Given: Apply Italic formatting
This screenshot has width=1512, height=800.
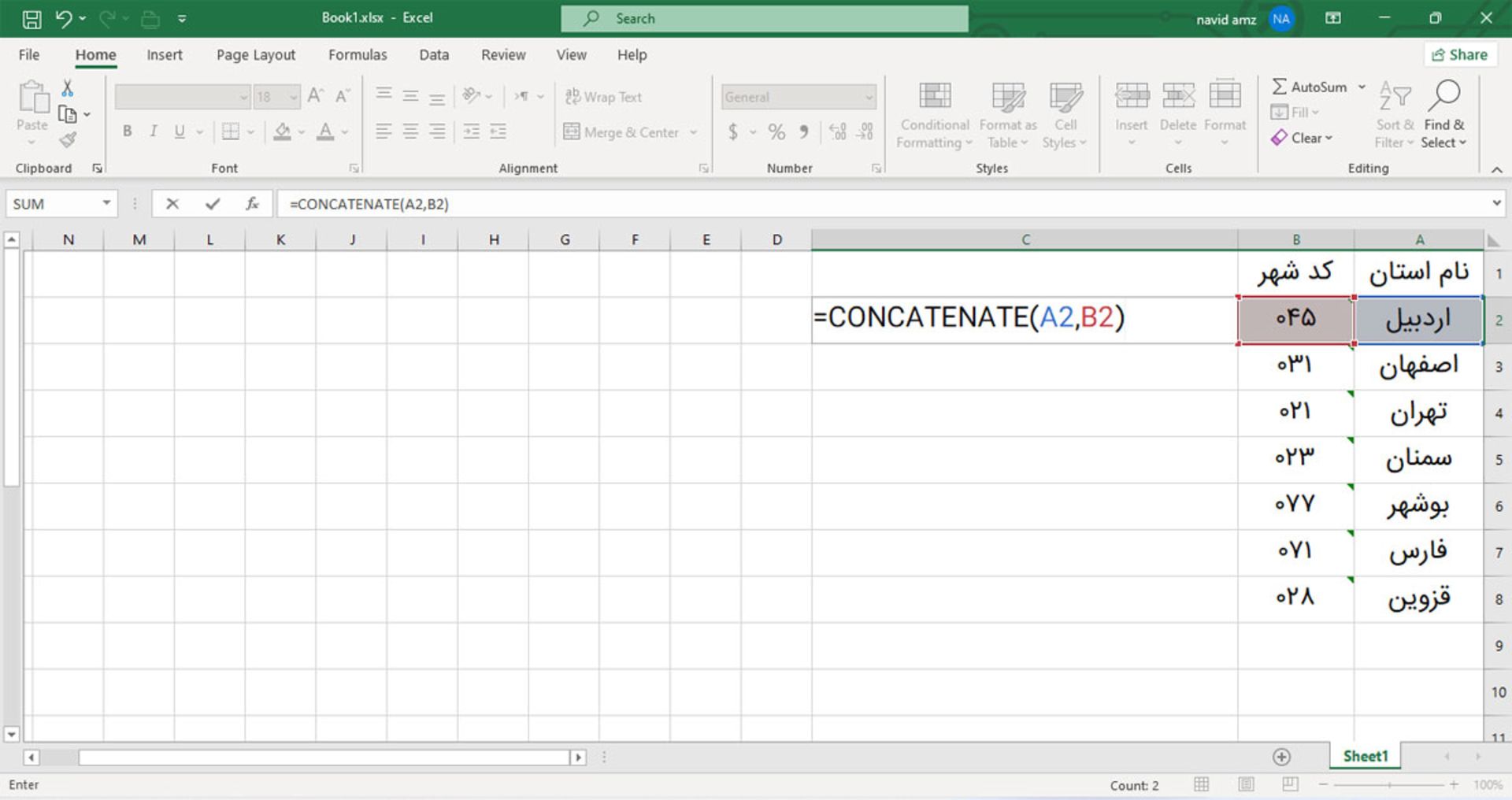Looking at the screenshot, I should [x=154, y=131].
